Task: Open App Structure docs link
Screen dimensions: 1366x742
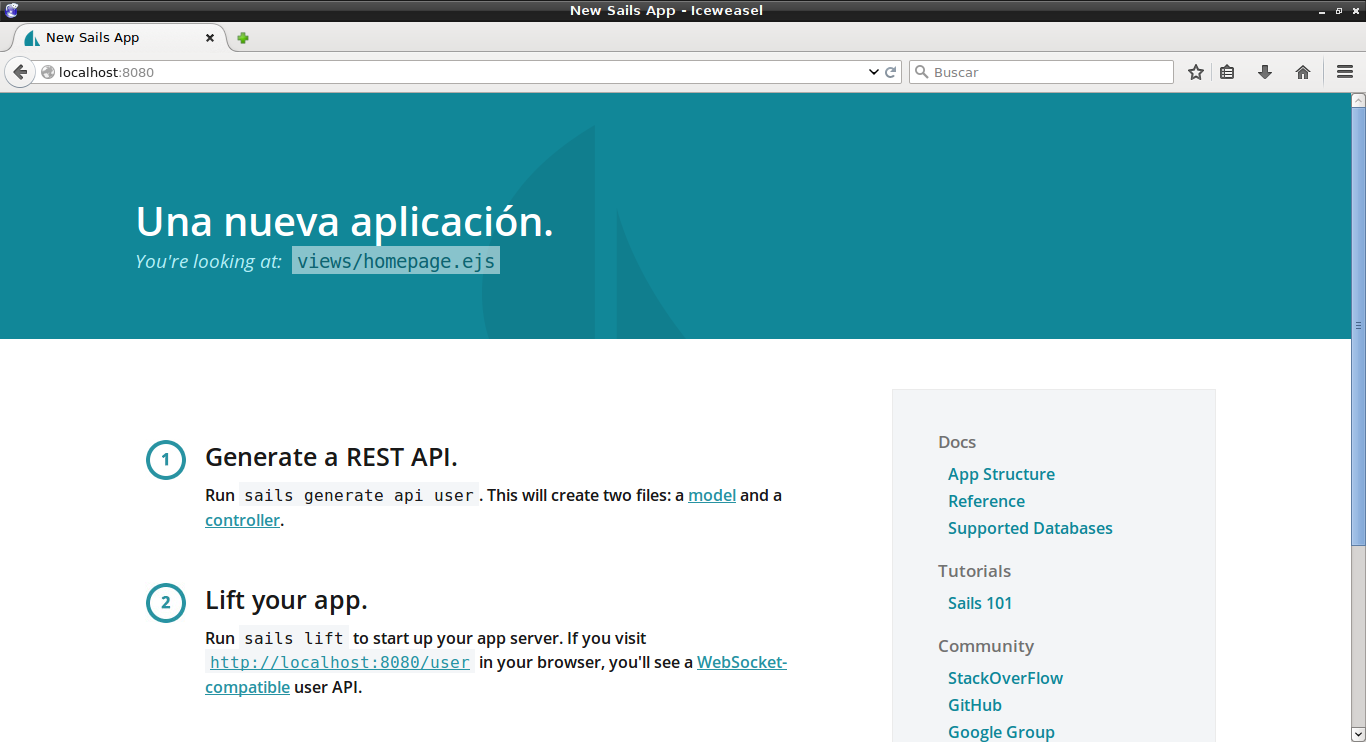Action: pyautogui.click(x=1001, y=474)
